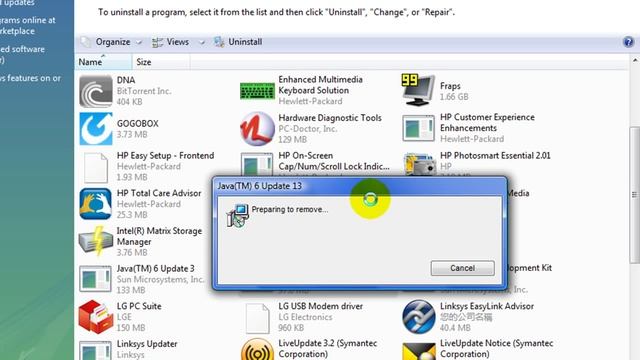The image size is (640, 360).
Task: Click the Cancel button in Java dialog
Action: tap(462, 268)
